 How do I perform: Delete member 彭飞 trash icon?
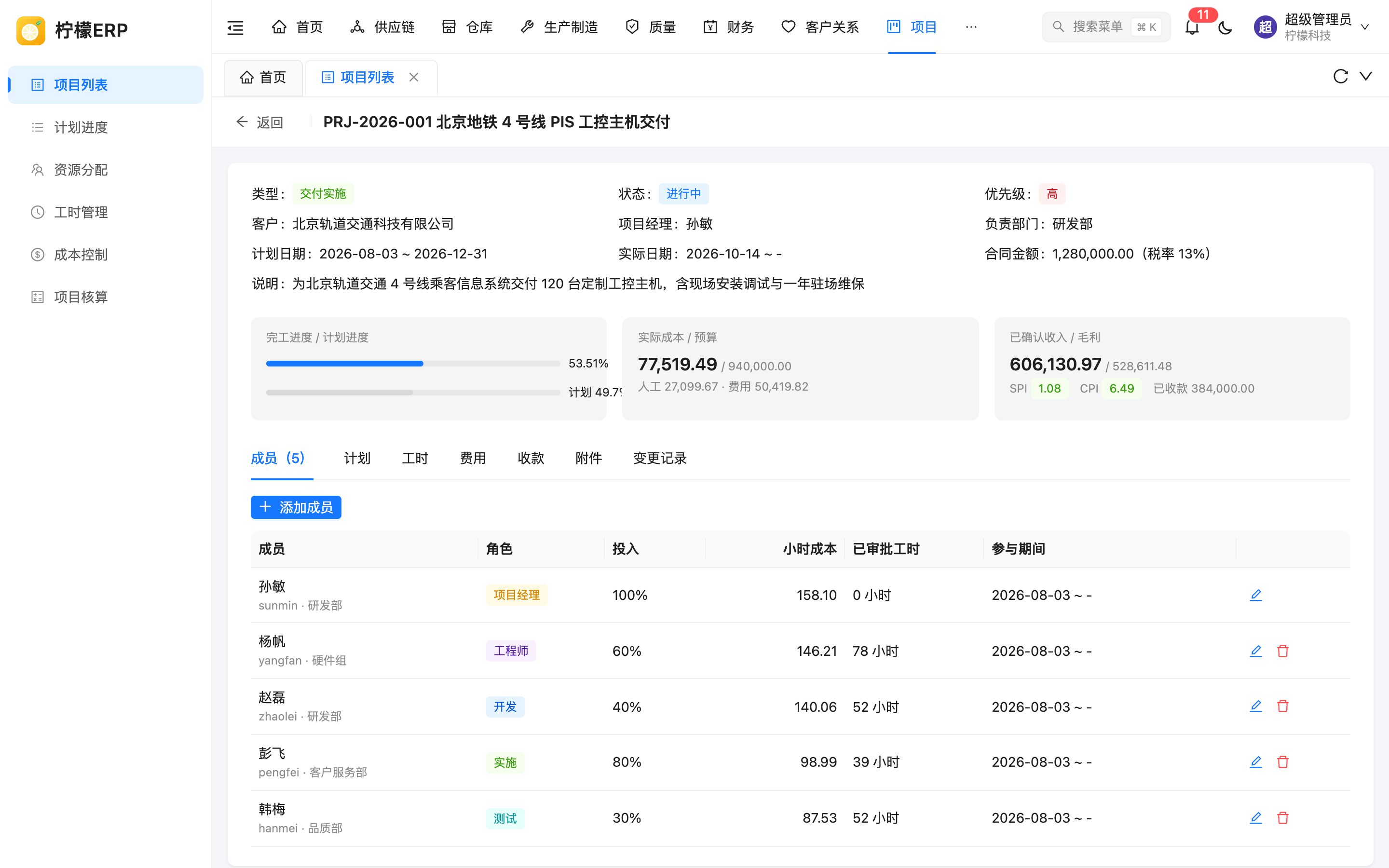[x=1283, y=762]
